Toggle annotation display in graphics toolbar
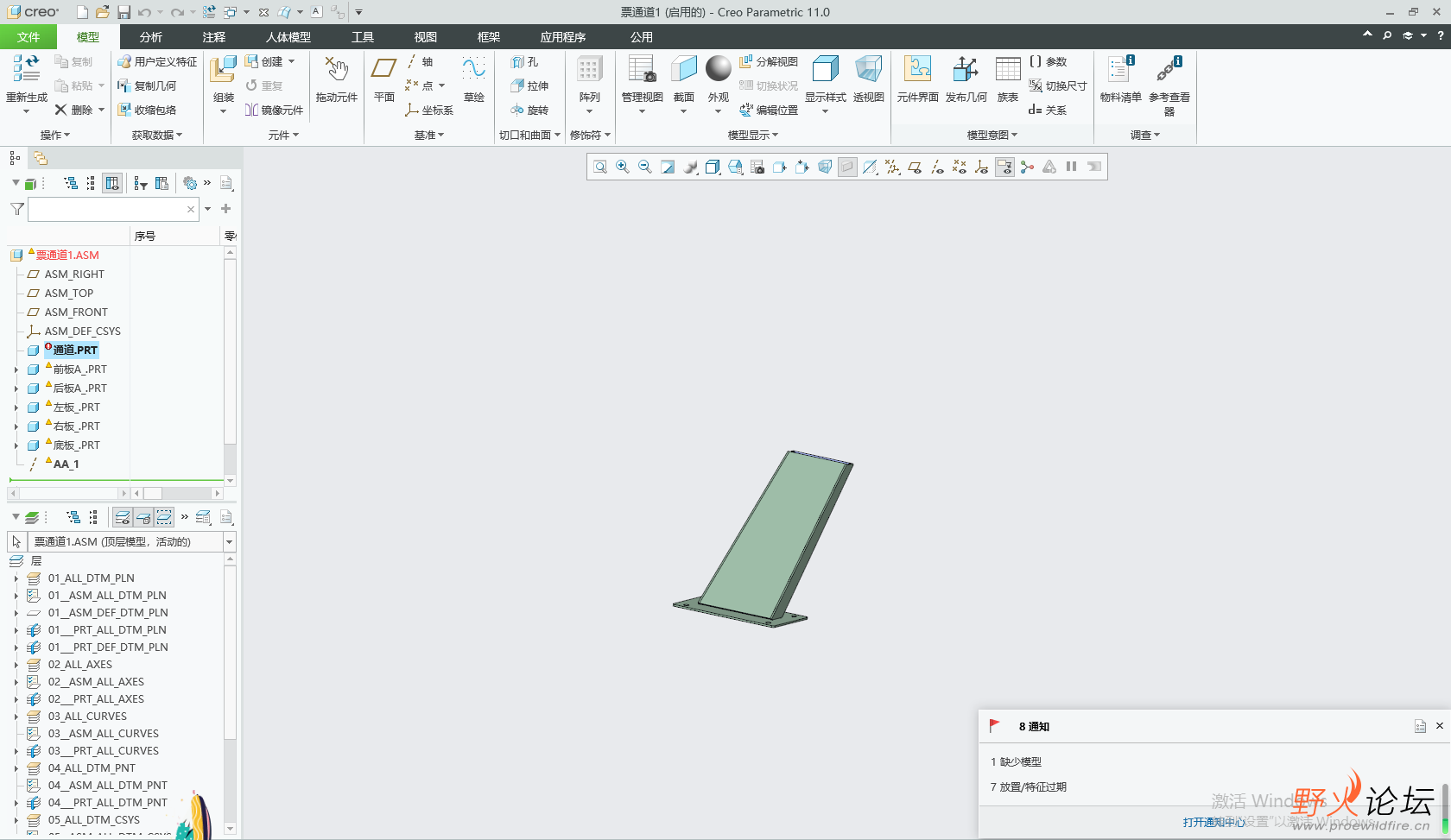This screenshot has height=840, width=1451. coord(1004,167)
